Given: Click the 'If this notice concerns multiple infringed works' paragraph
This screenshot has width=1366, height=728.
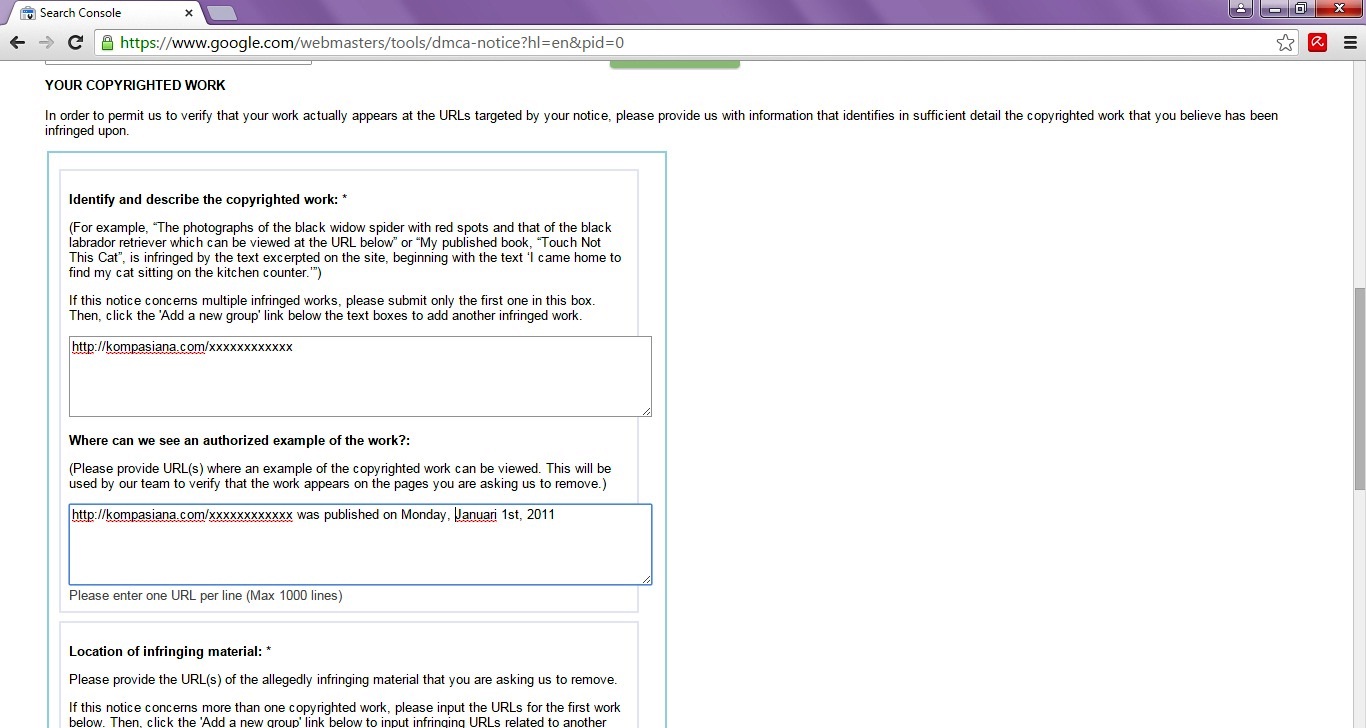Looking at the screenshot, I should [332, 308].
